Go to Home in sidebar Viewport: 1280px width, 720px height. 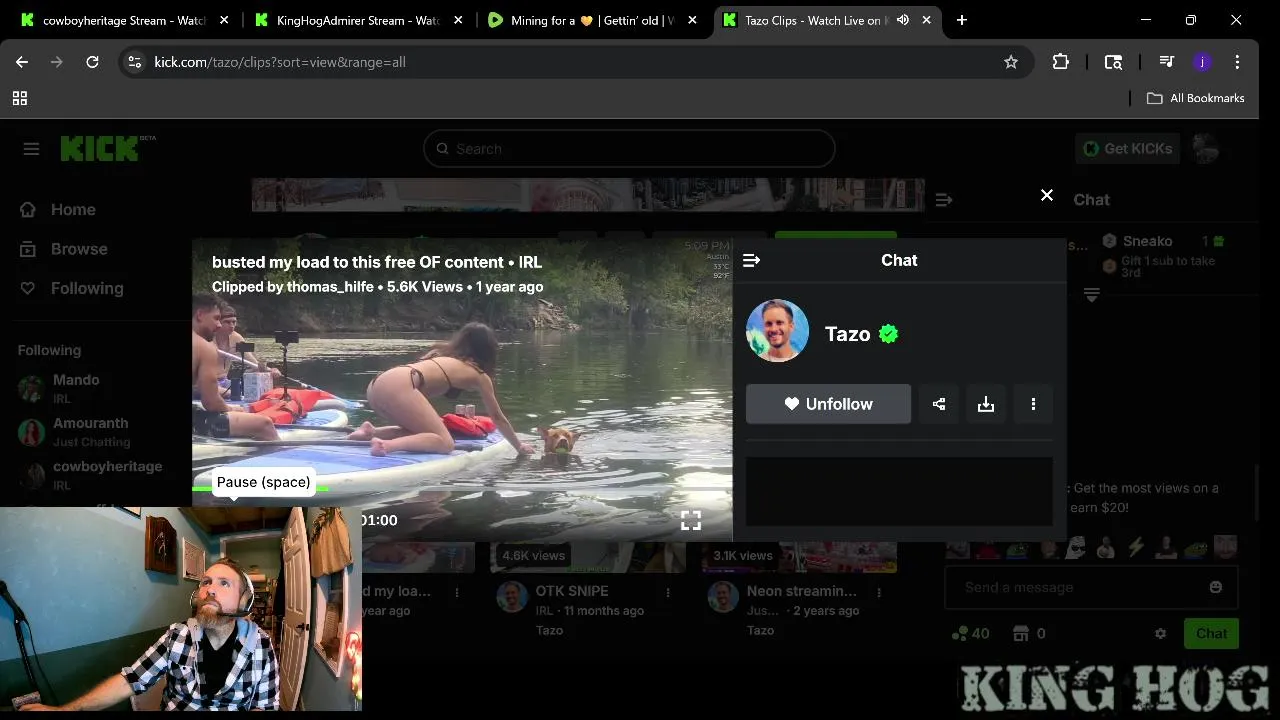pos(58,210)
